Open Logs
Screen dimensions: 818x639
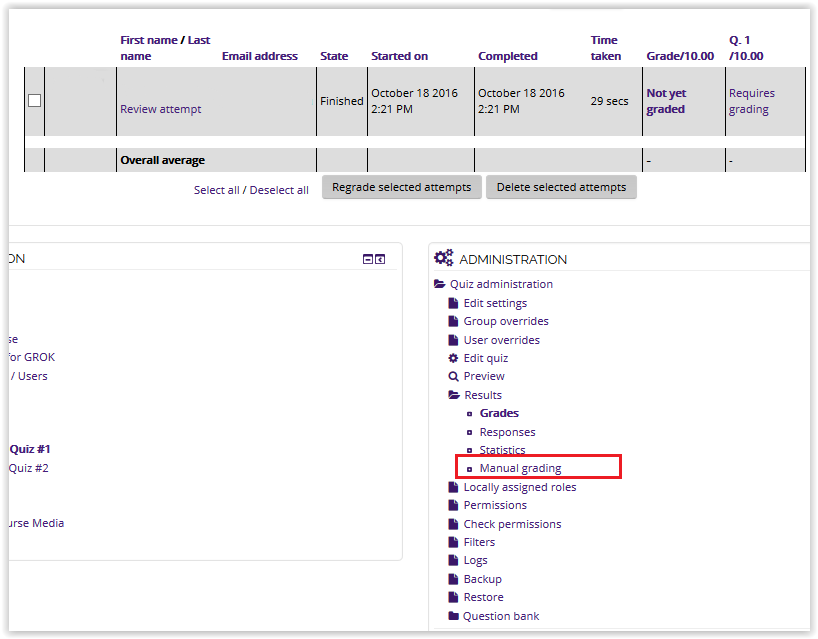[475, 561]
